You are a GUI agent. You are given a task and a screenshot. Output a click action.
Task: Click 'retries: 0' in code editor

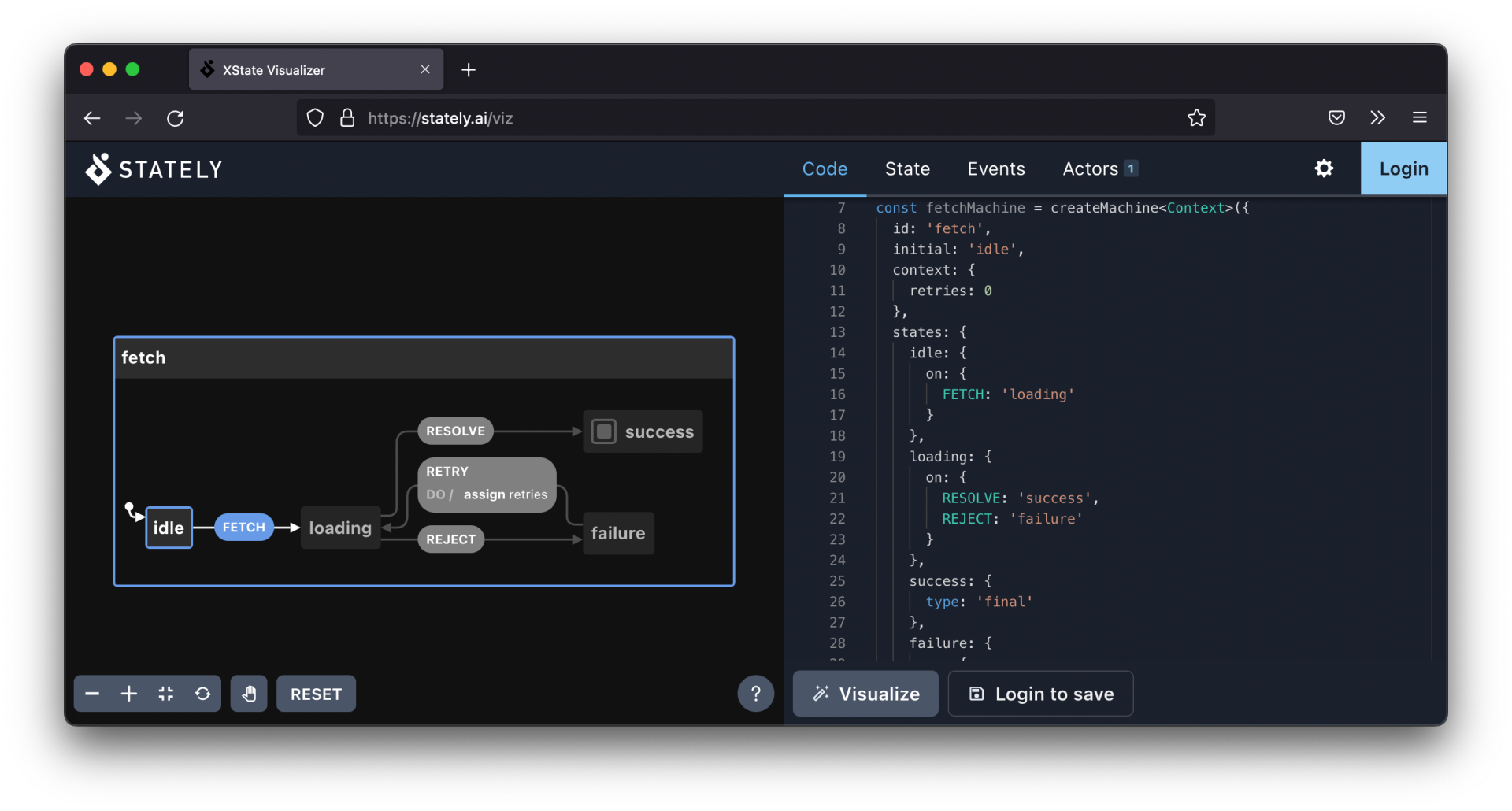(x=951, y=291)
